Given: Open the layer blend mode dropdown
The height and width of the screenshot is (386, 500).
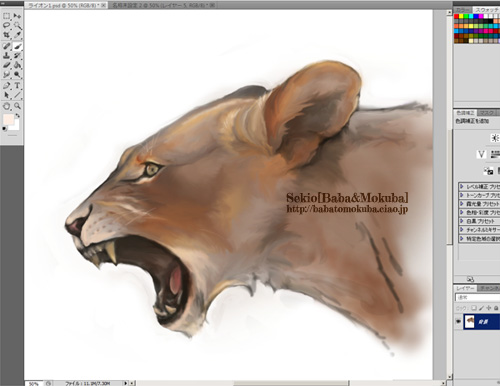Looking at the screenshot, I should 477,297.
